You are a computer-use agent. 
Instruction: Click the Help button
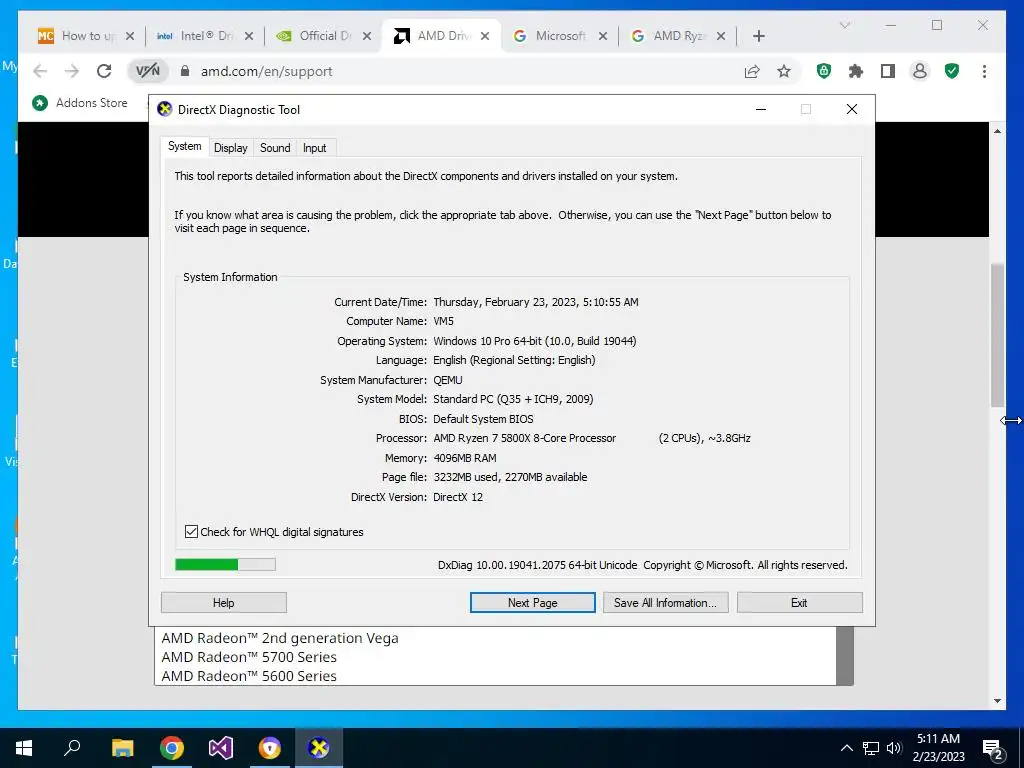tap(223, 602)
